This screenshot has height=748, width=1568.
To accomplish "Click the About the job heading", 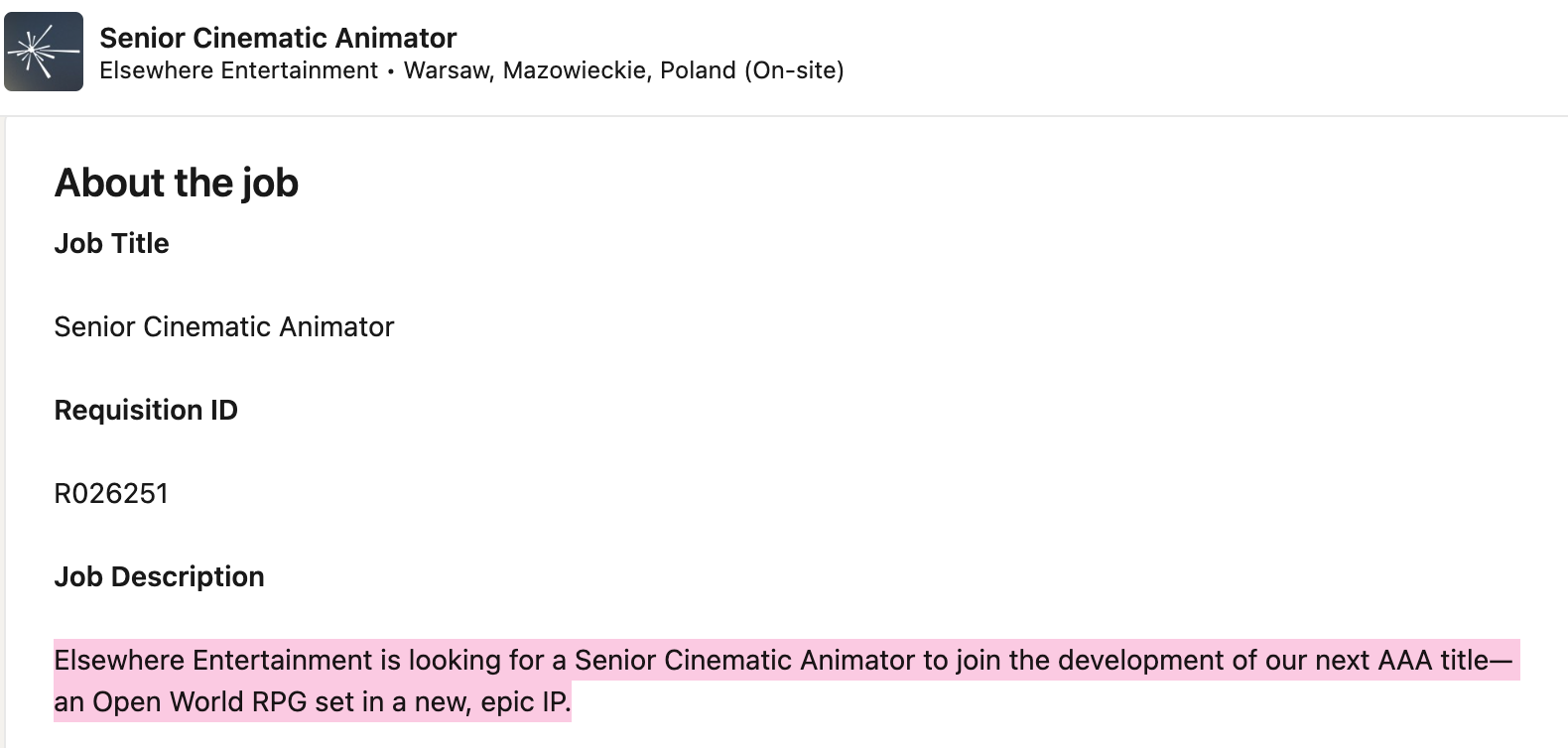I will pos(177,183).
